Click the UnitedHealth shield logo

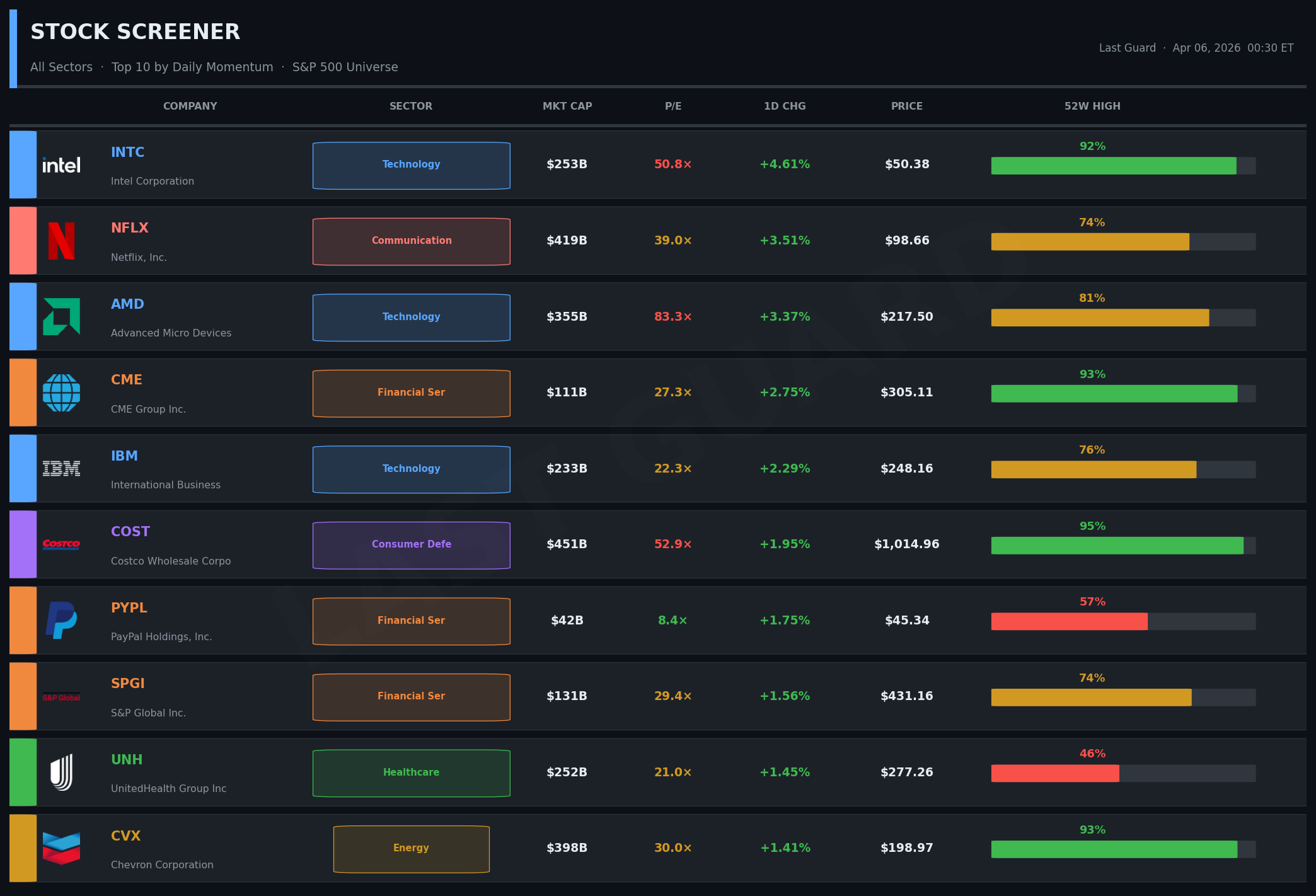(x=61, y=772)
